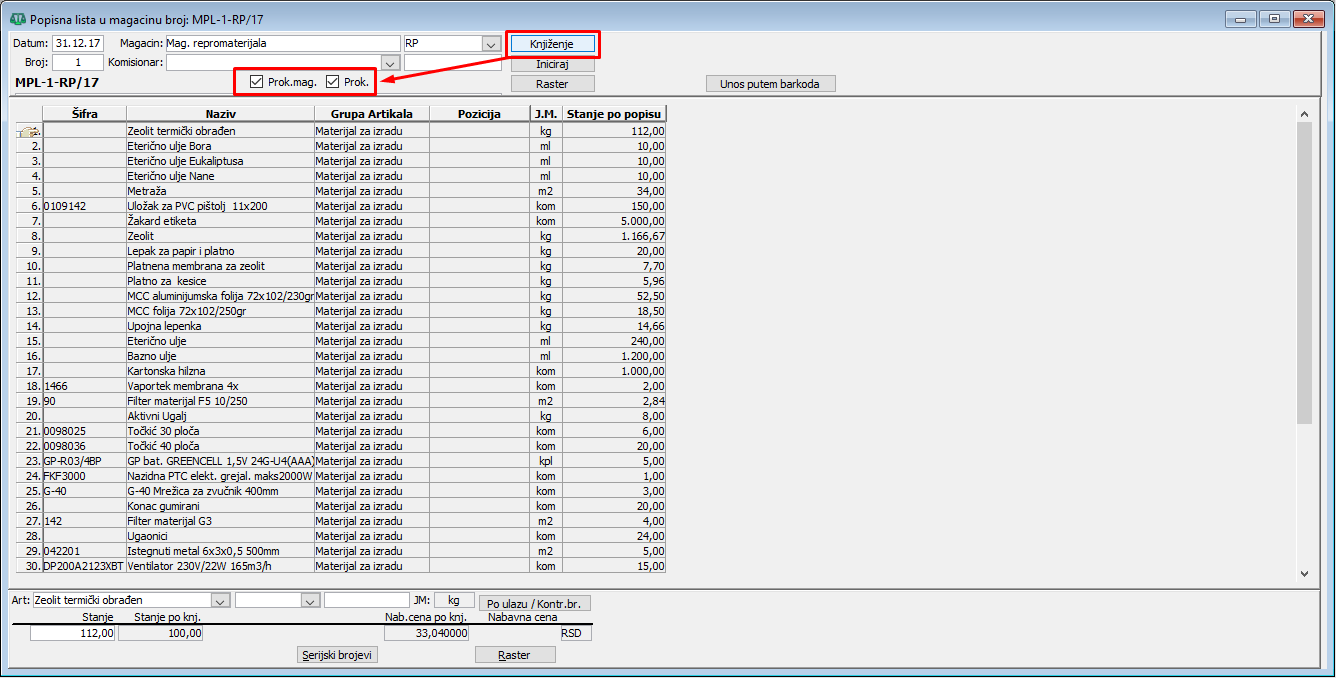
Task: Click the Pozicija column header
Action: point(480,114)
